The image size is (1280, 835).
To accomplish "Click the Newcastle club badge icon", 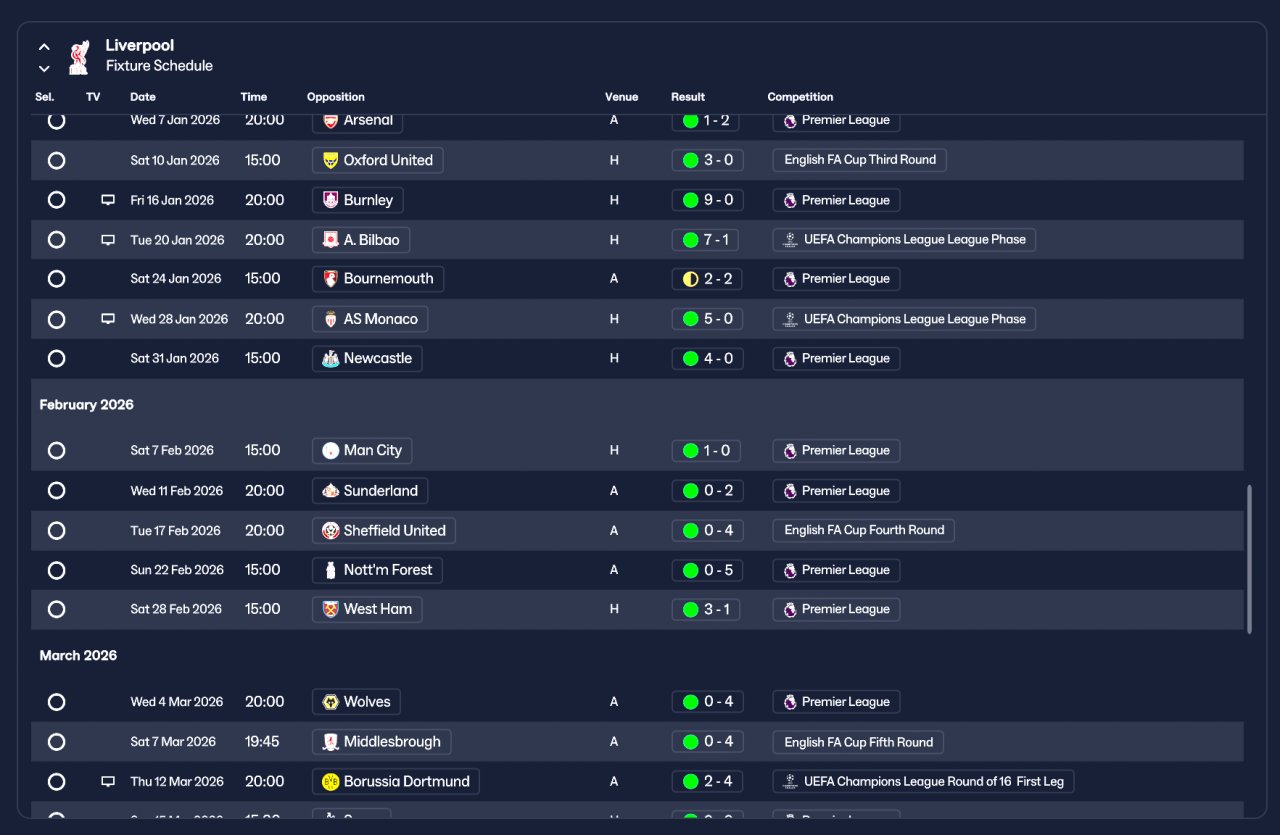I will tap(330, 359).
